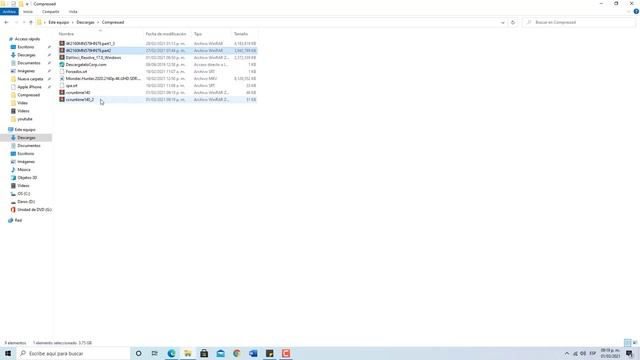Expand the chevron after Este equipo breadcrumb
Screen dimensions: 640x360
(x=73, y=22)
